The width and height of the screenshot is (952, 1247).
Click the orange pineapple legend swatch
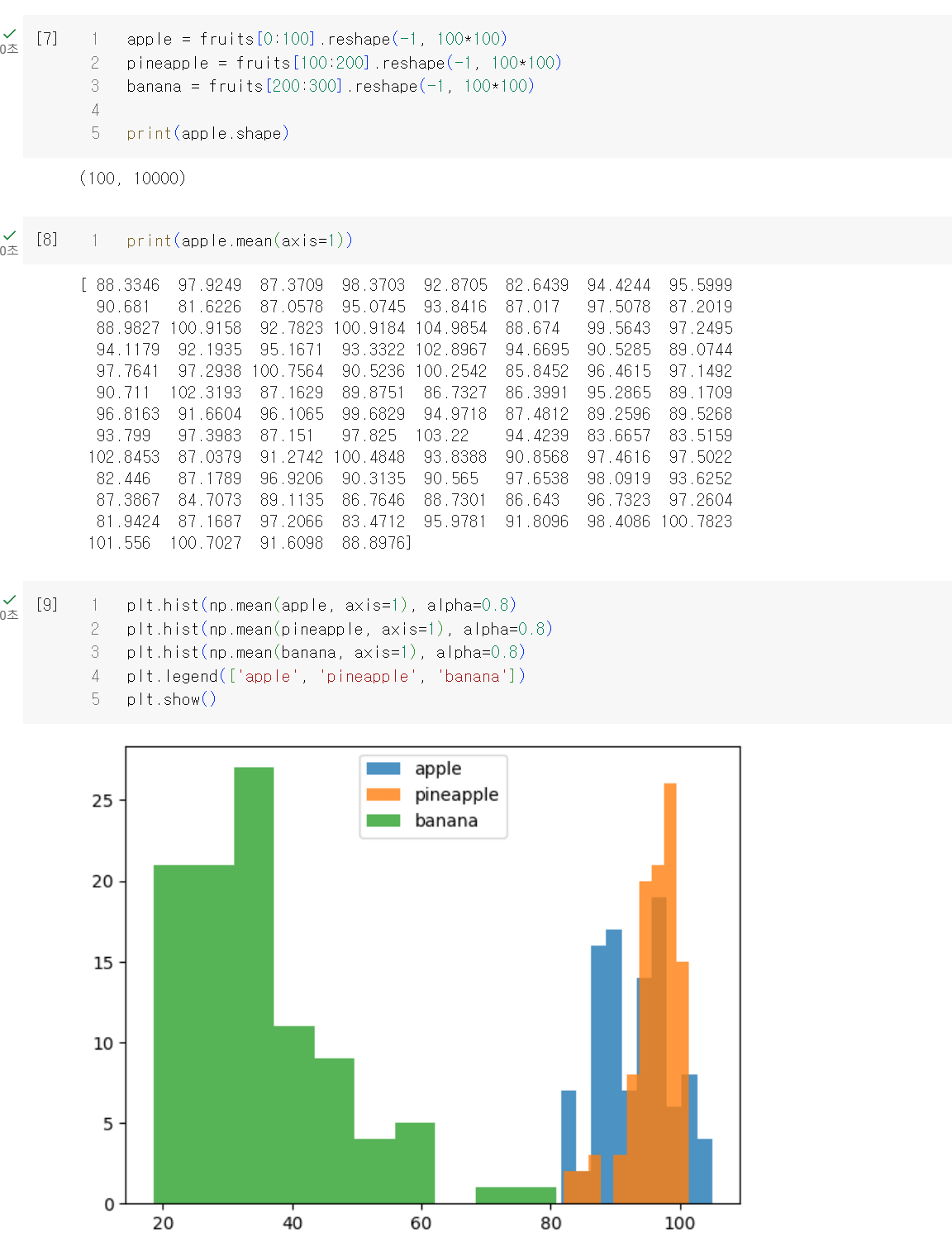coord(383,794)
